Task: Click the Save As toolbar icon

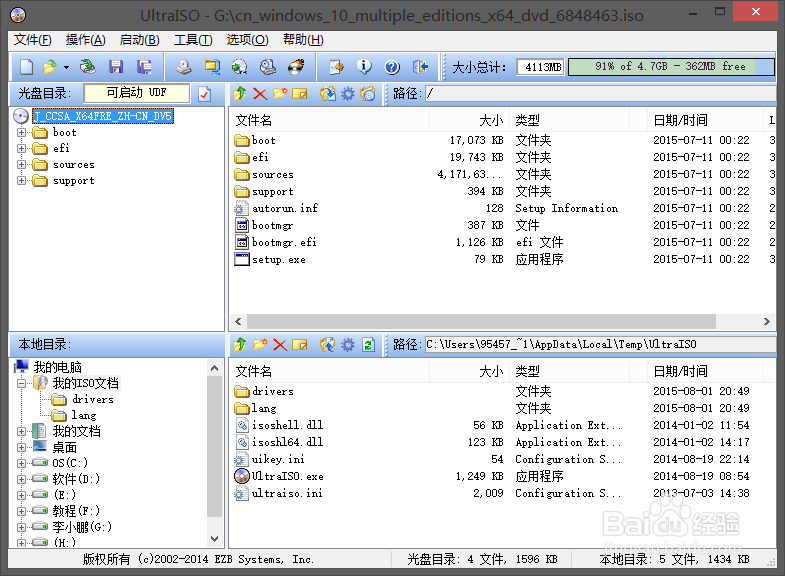Action: tap(144, 67)
